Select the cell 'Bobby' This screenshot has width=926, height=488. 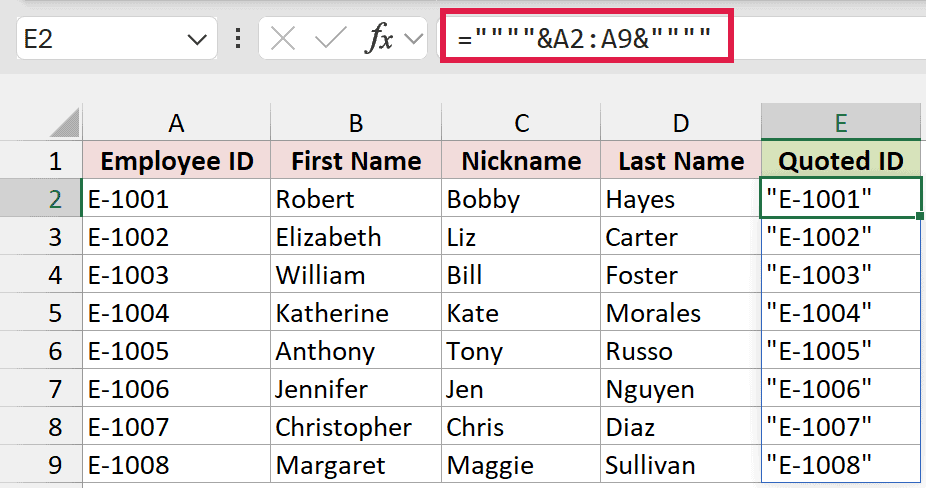(521, 199)
